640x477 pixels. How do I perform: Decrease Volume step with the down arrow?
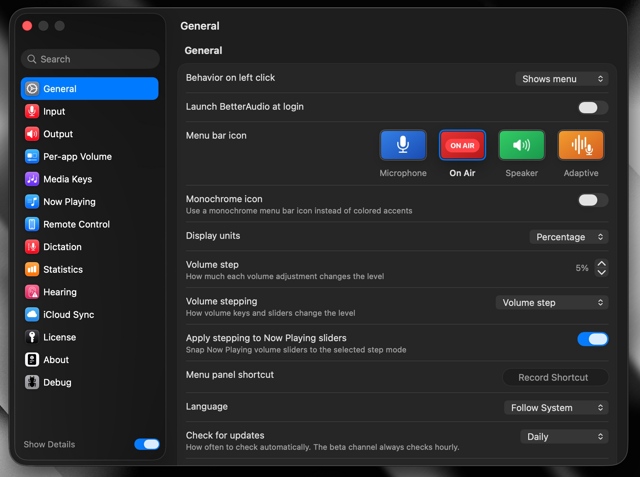(601, 272)
